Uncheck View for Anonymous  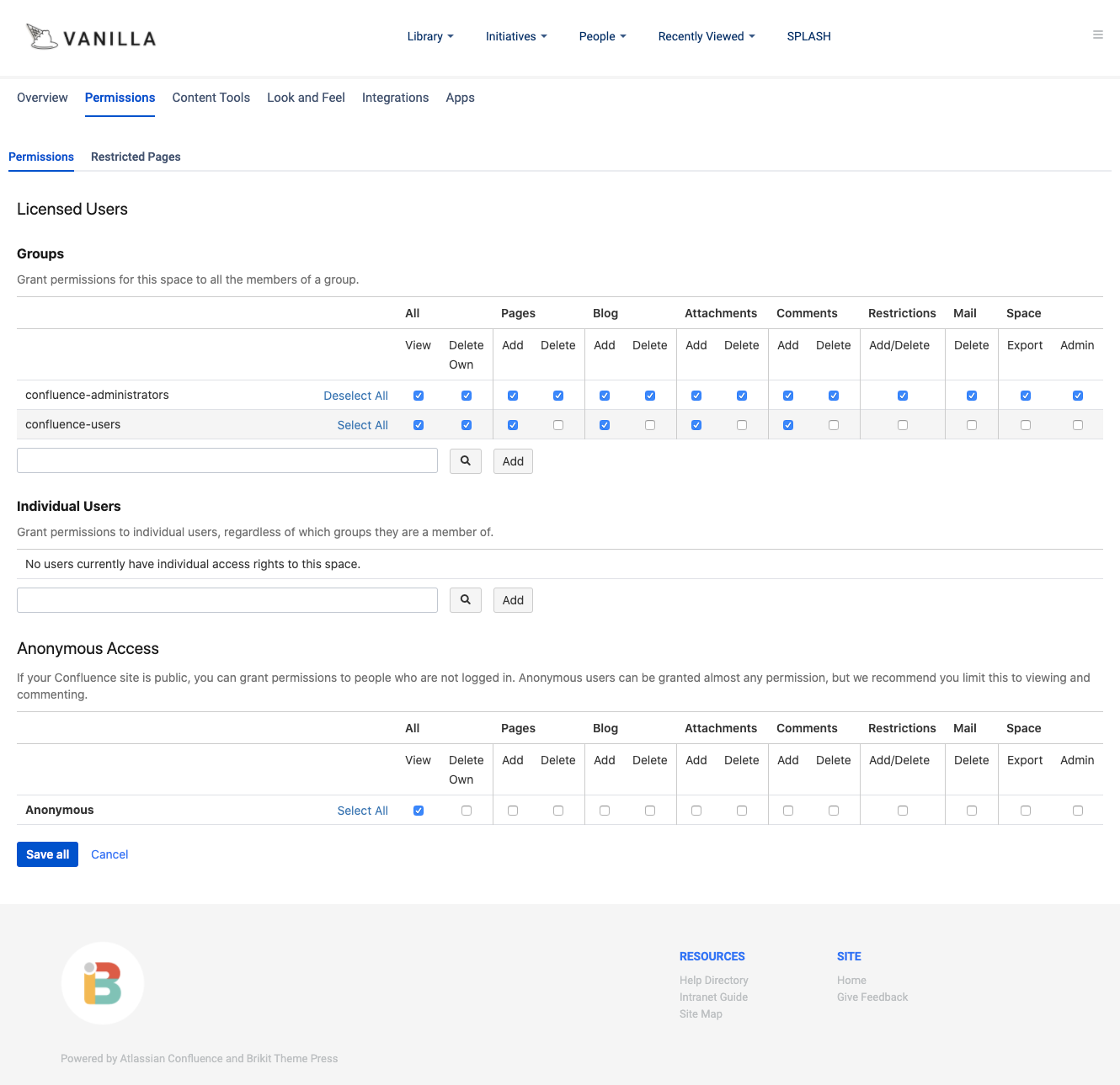419,811
